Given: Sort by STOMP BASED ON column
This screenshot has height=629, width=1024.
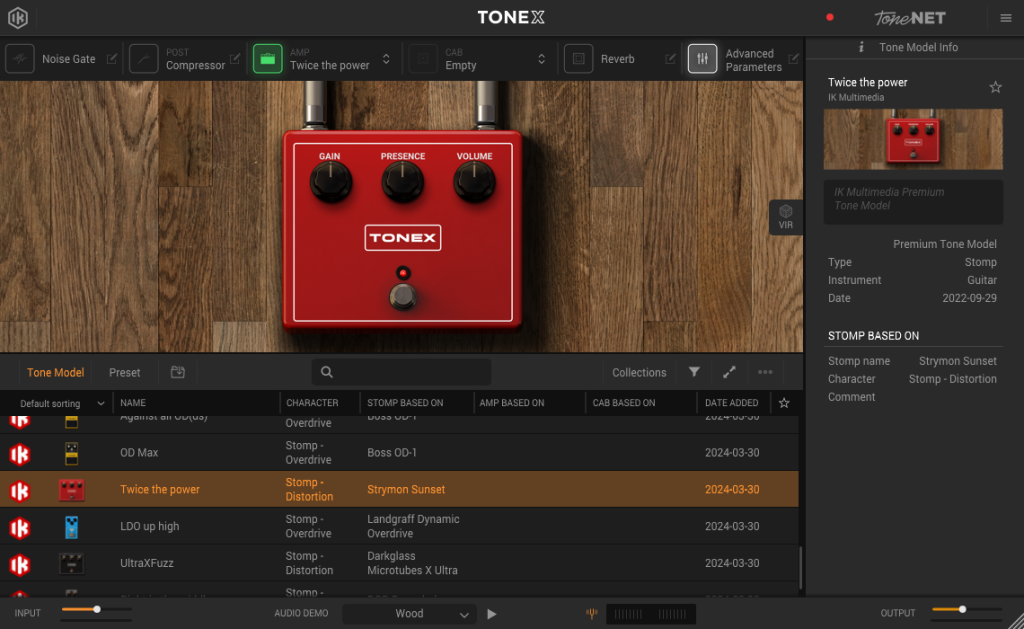Looking at the screenshot, I should point(405,403).
